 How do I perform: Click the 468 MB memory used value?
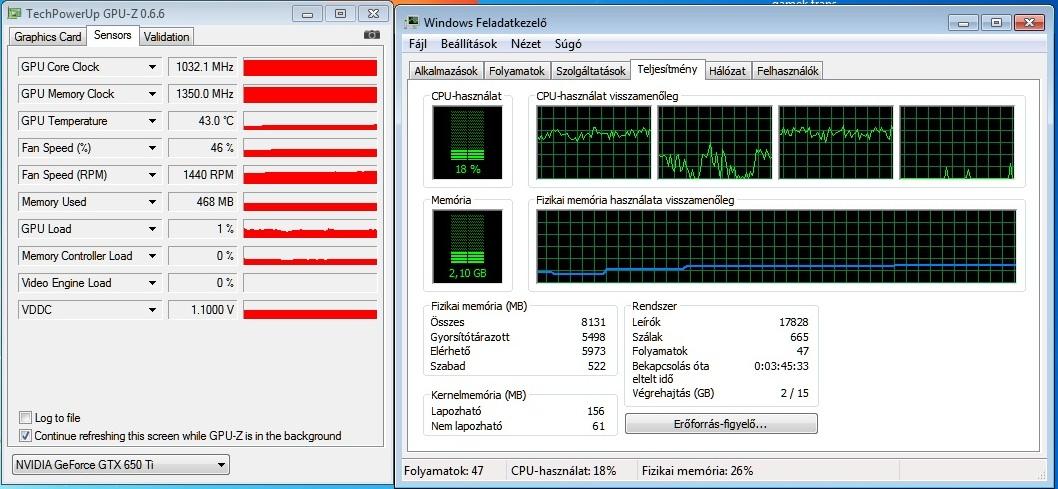click(x=203, y=202)
